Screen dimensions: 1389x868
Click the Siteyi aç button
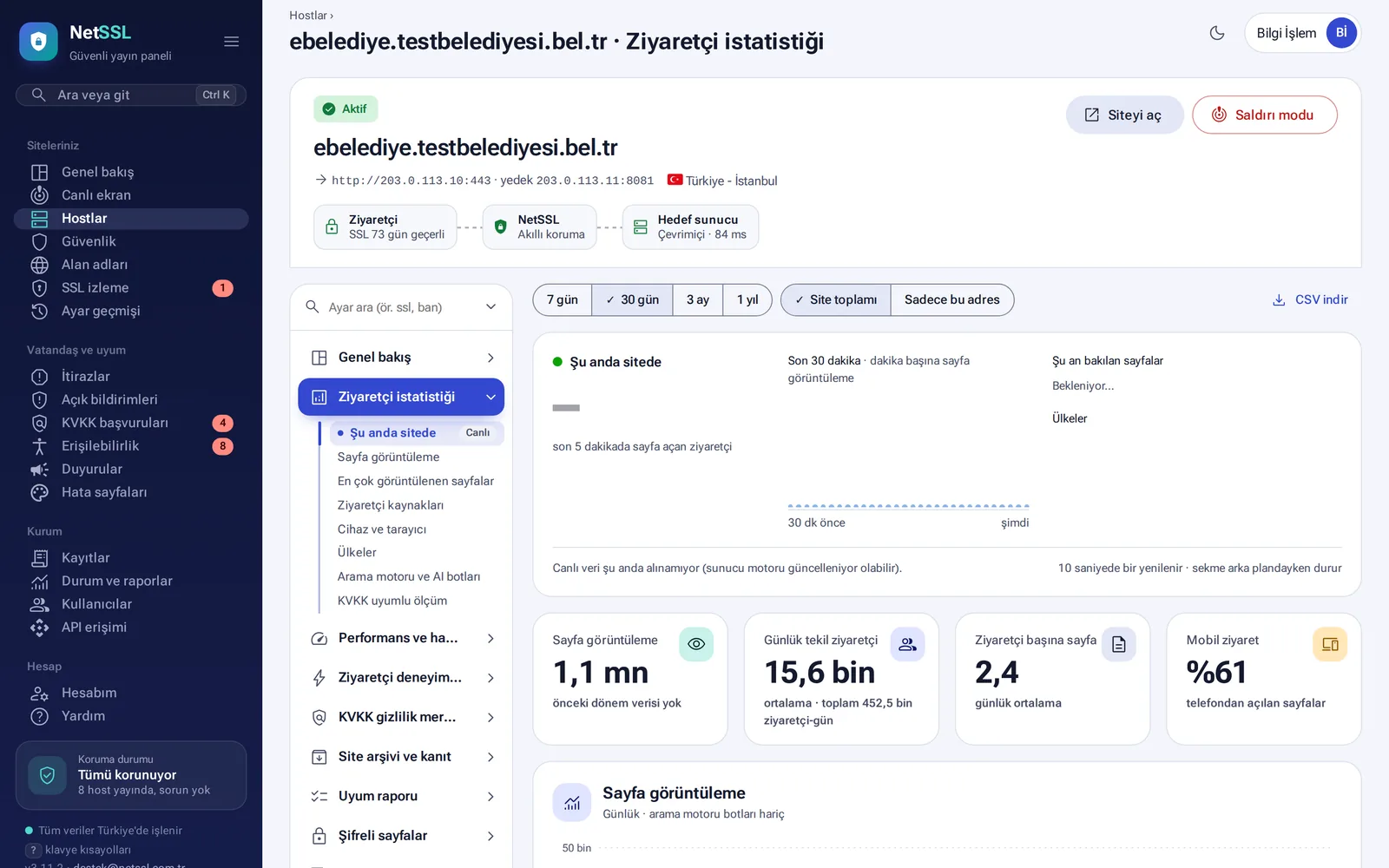pos(1124,115)
